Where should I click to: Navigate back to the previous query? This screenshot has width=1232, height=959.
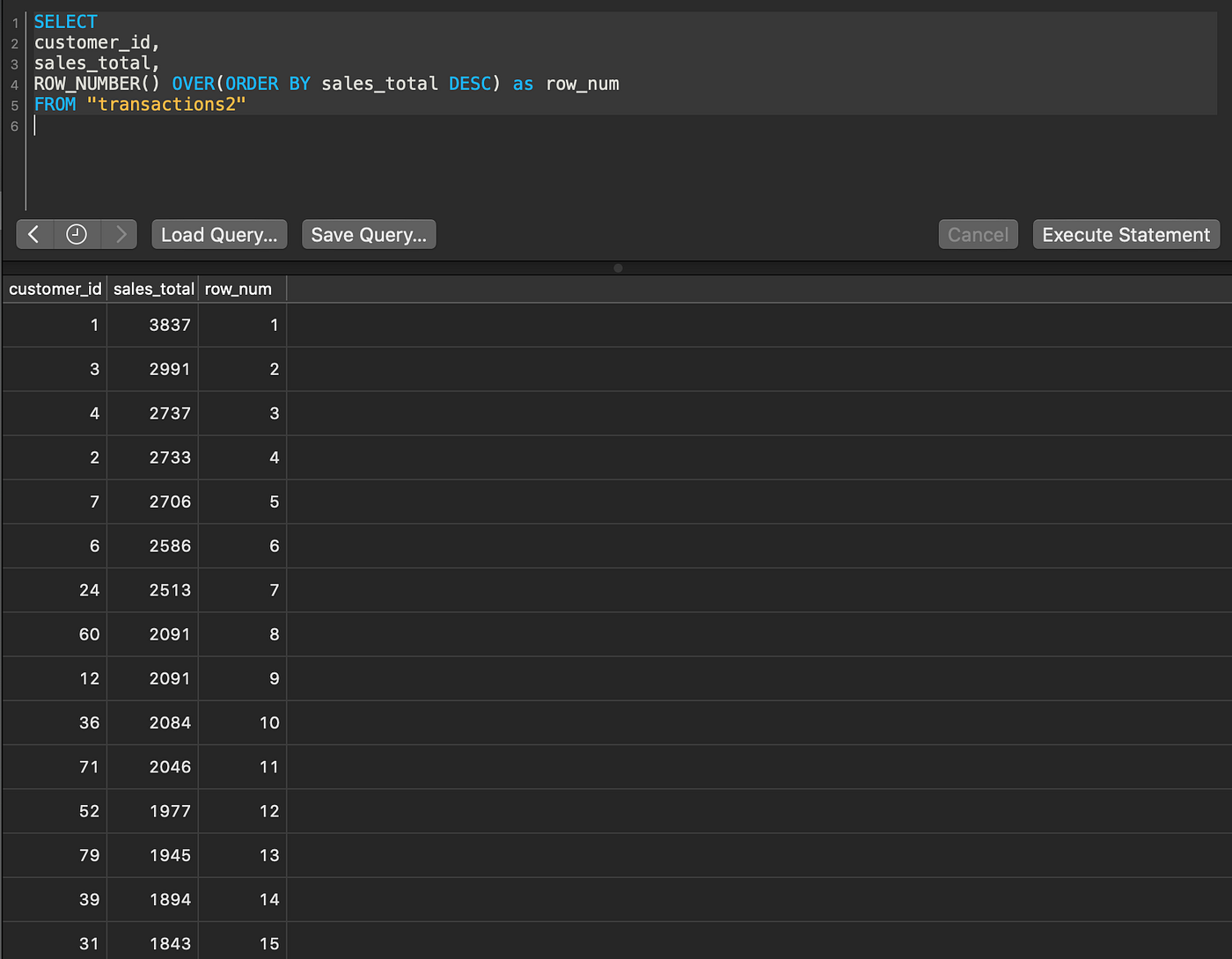(34, 234)
